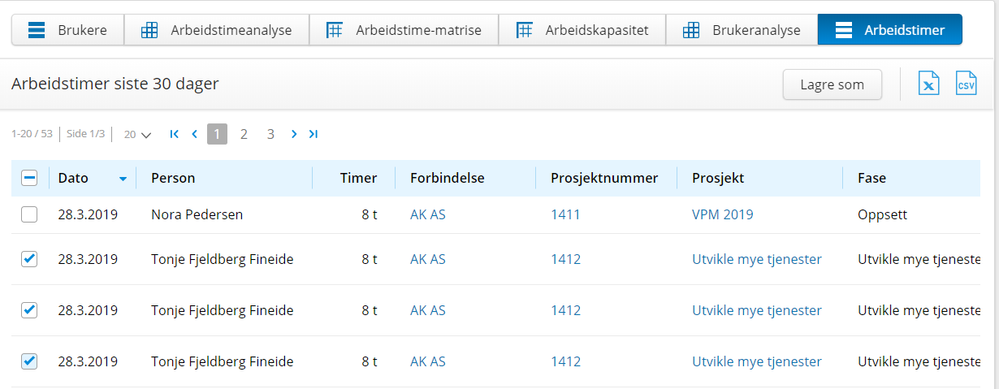
Task: Go to page 2
Action: click(x=243, y=134)
